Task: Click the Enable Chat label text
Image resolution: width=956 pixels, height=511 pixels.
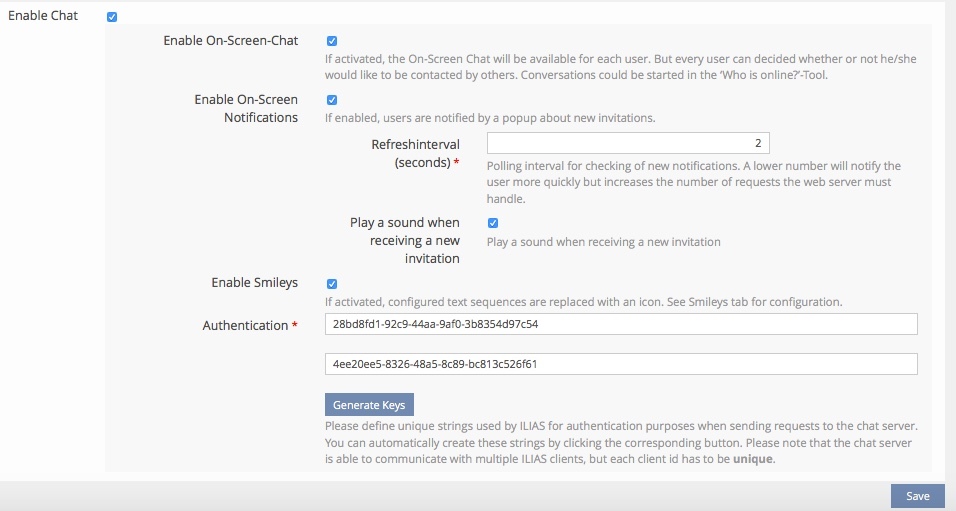Action: pos(43,16)
